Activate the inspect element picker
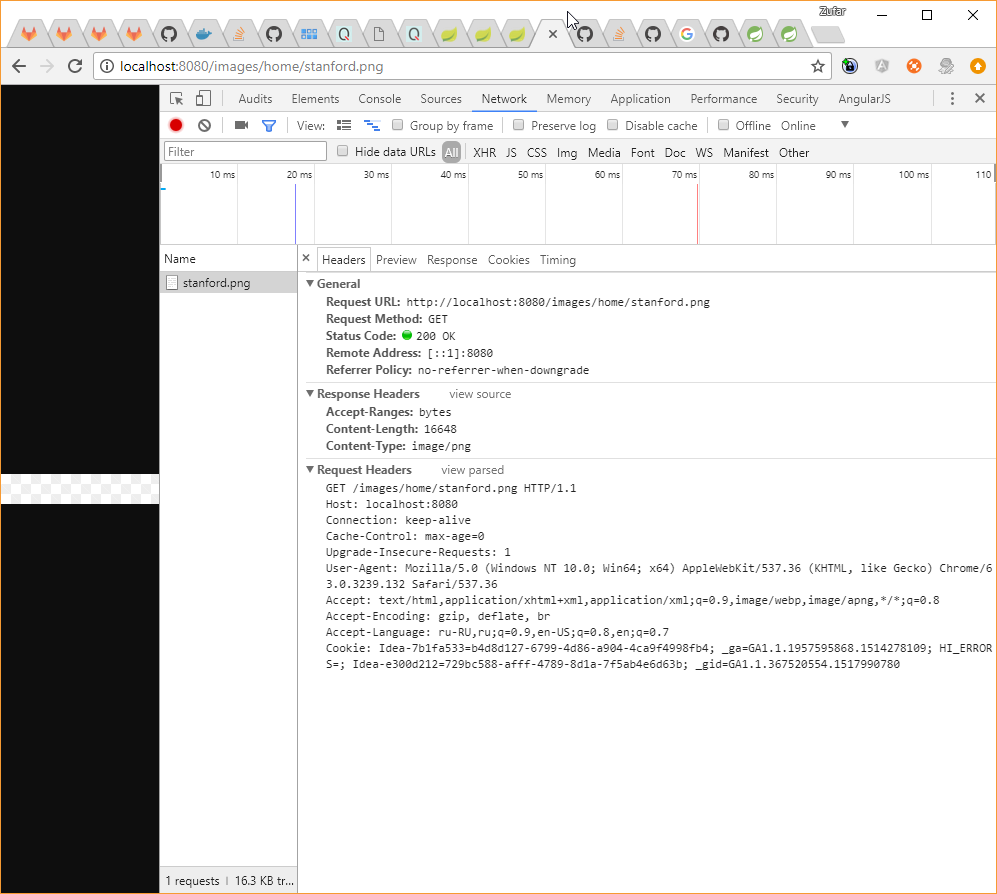The height and width of the screenshot is (894, 997). [x=177, y=99]
